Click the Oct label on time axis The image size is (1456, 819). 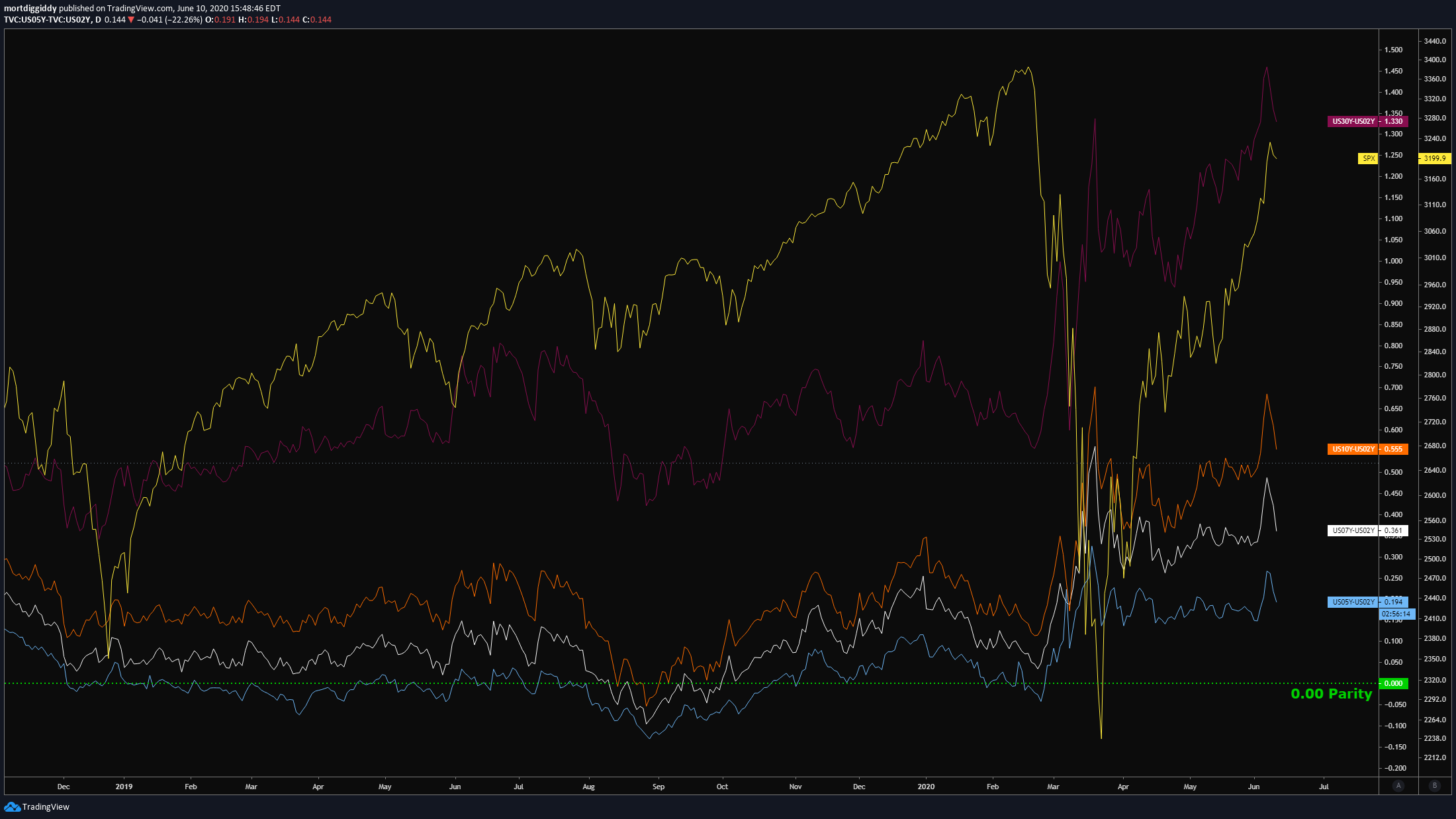[x=722, y=787]
